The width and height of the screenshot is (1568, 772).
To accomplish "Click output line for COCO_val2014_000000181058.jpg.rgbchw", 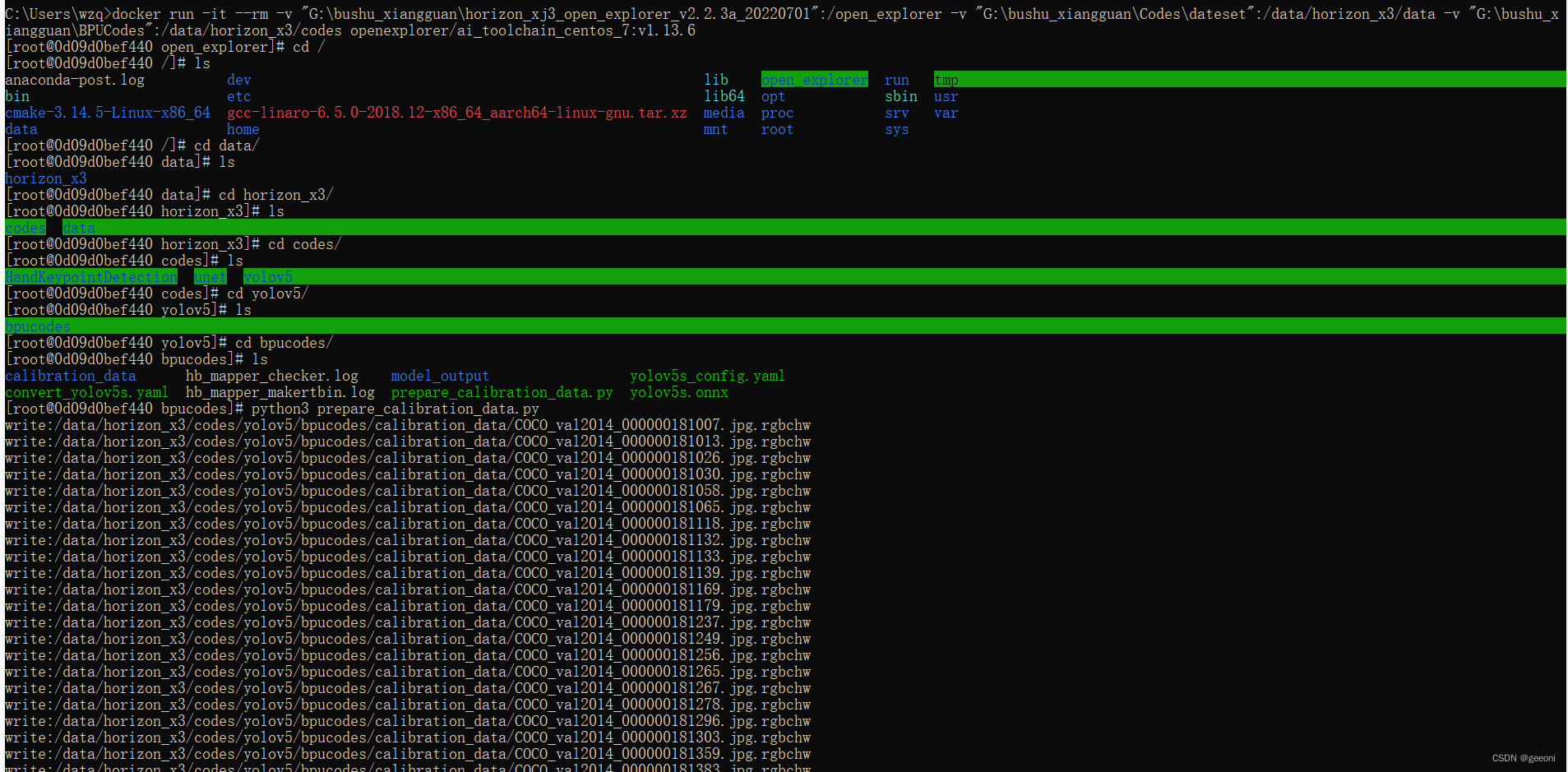I will pos(408,491).
